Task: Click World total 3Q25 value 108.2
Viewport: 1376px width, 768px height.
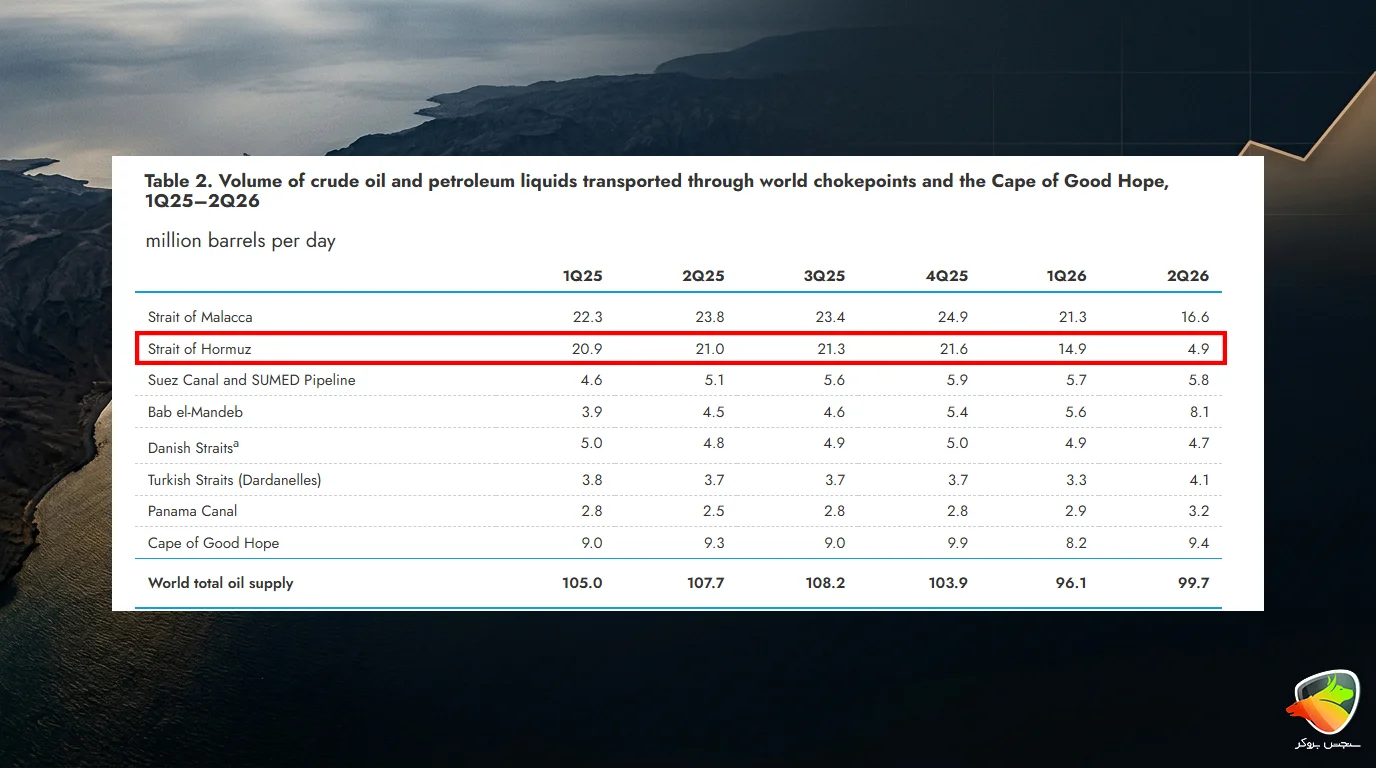Action: coord(825,583)
